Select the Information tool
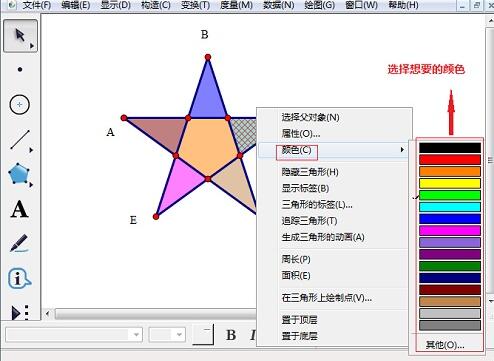The image size is (494, 361). pos(19,278)
